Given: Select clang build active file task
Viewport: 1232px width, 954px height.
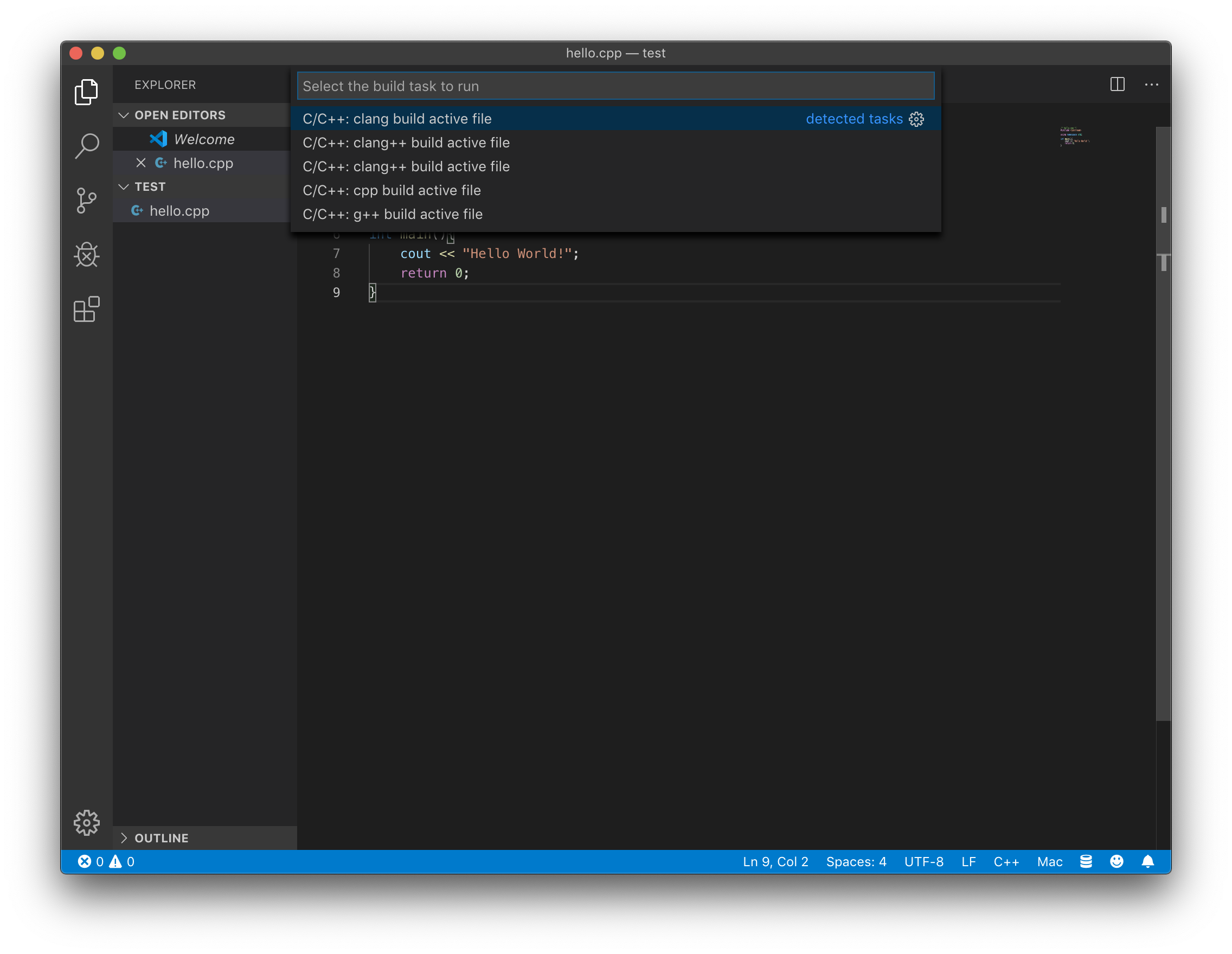Looking at the screenshot, I should point(615,119).
